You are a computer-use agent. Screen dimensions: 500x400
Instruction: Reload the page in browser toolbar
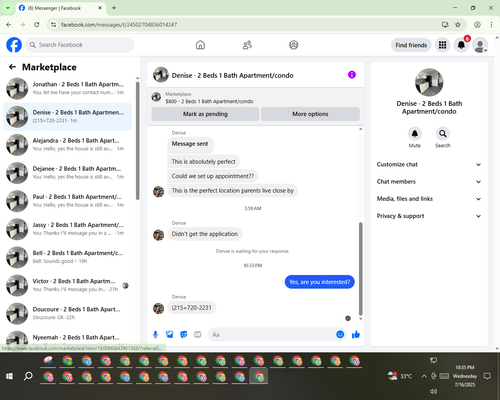click(37, 24)
